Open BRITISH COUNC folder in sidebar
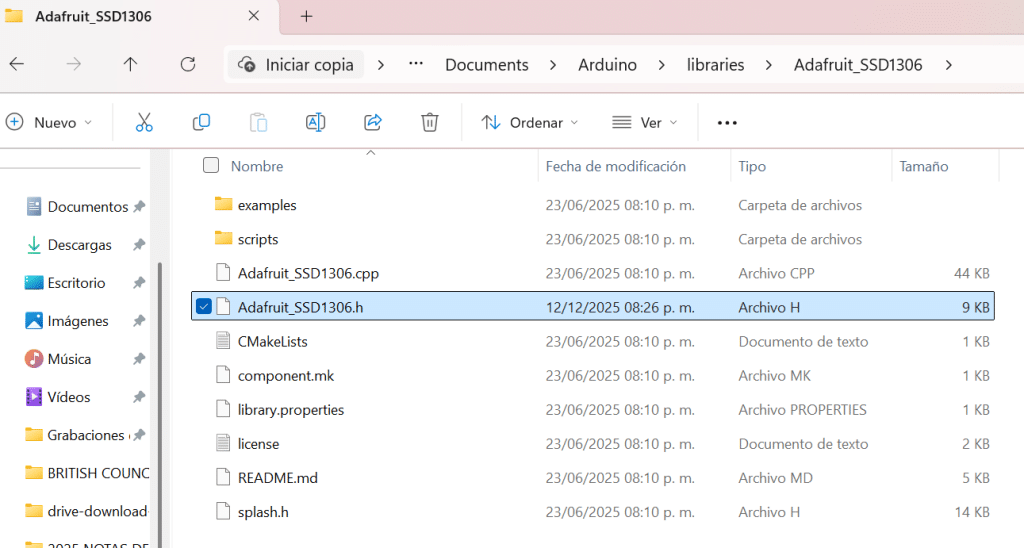 87,473
